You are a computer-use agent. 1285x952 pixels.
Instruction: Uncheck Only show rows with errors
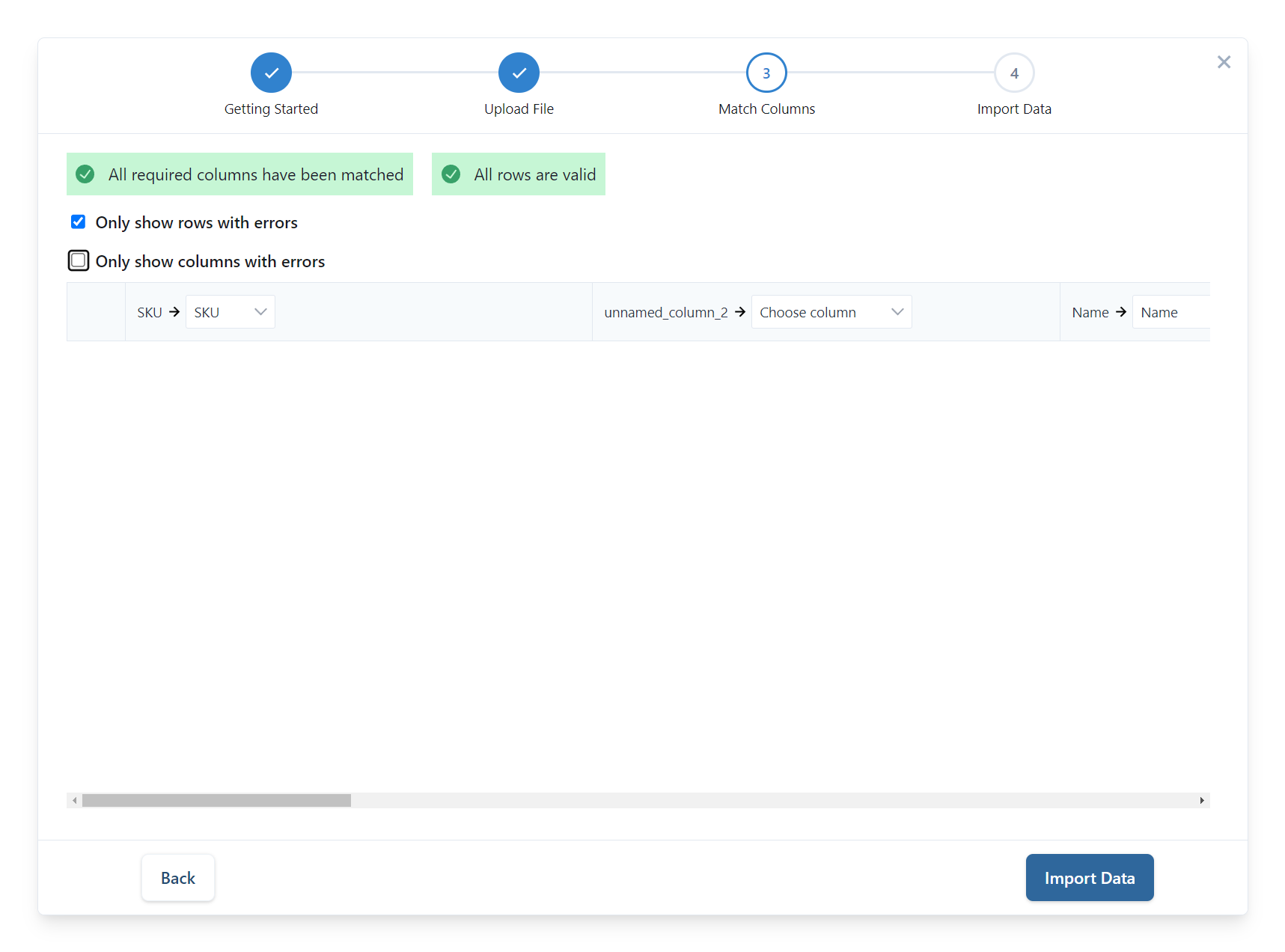[x=78, y=222]
